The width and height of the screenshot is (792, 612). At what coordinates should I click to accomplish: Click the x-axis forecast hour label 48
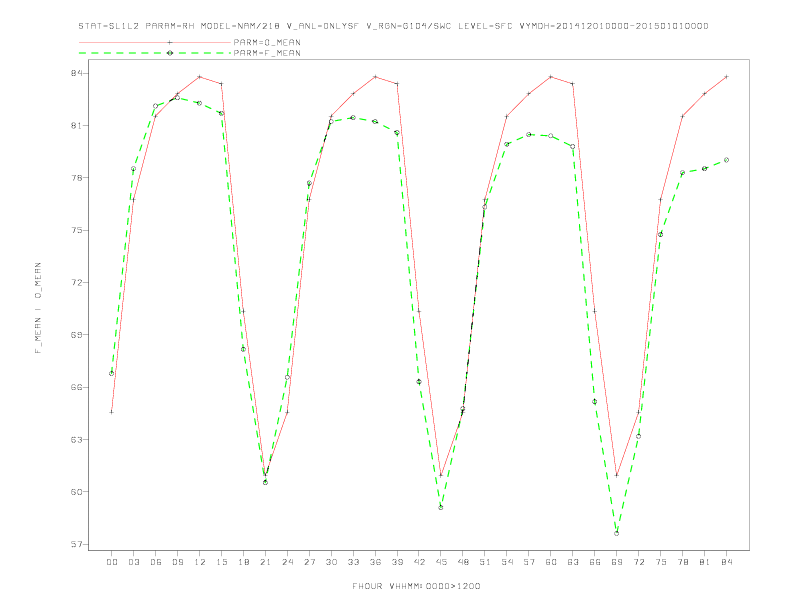pos(463,562)
